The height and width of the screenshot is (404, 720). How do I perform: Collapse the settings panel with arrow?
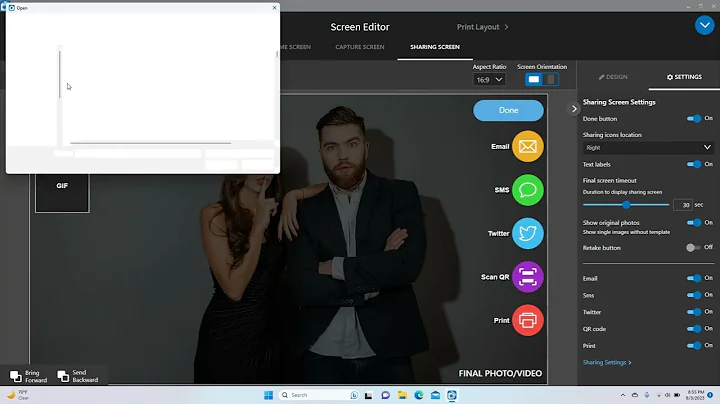click(x=574, y=109)
